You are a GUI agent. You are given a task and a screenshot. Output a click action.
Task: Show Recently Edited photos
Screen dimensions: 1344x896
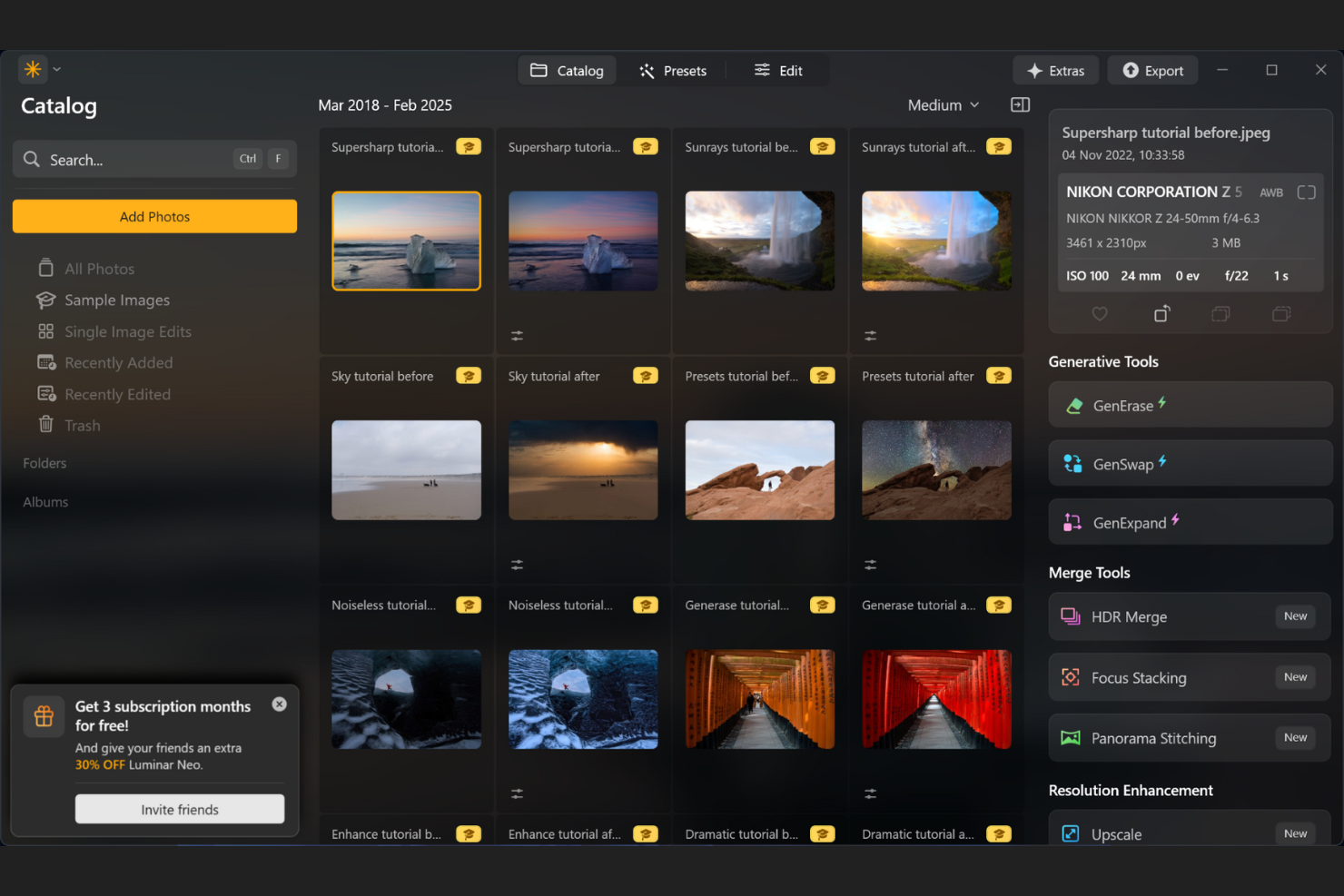pos(104,394)
